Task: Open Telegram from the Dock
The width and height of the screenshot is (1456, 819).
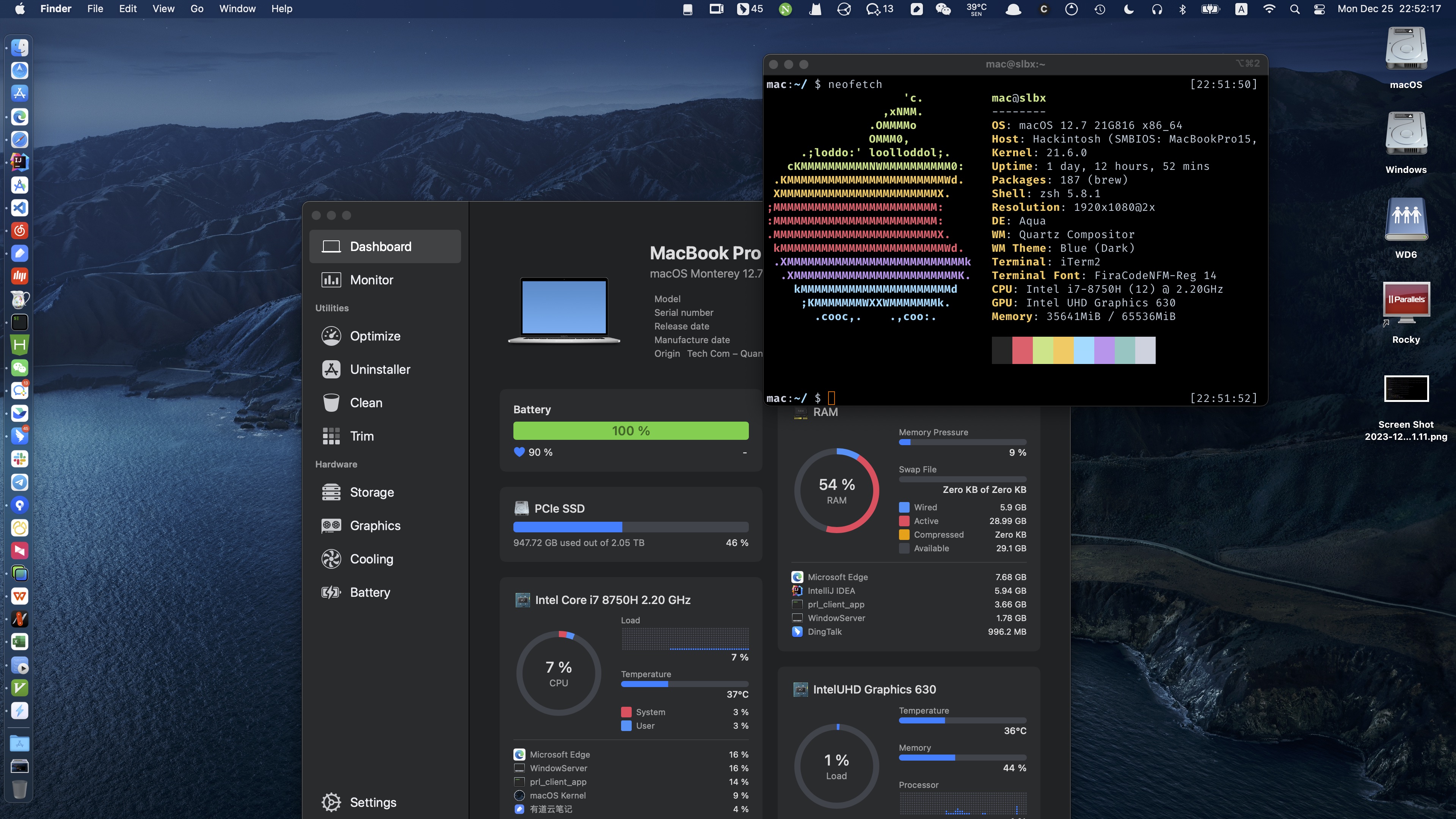Action: (x=19, y=482)
